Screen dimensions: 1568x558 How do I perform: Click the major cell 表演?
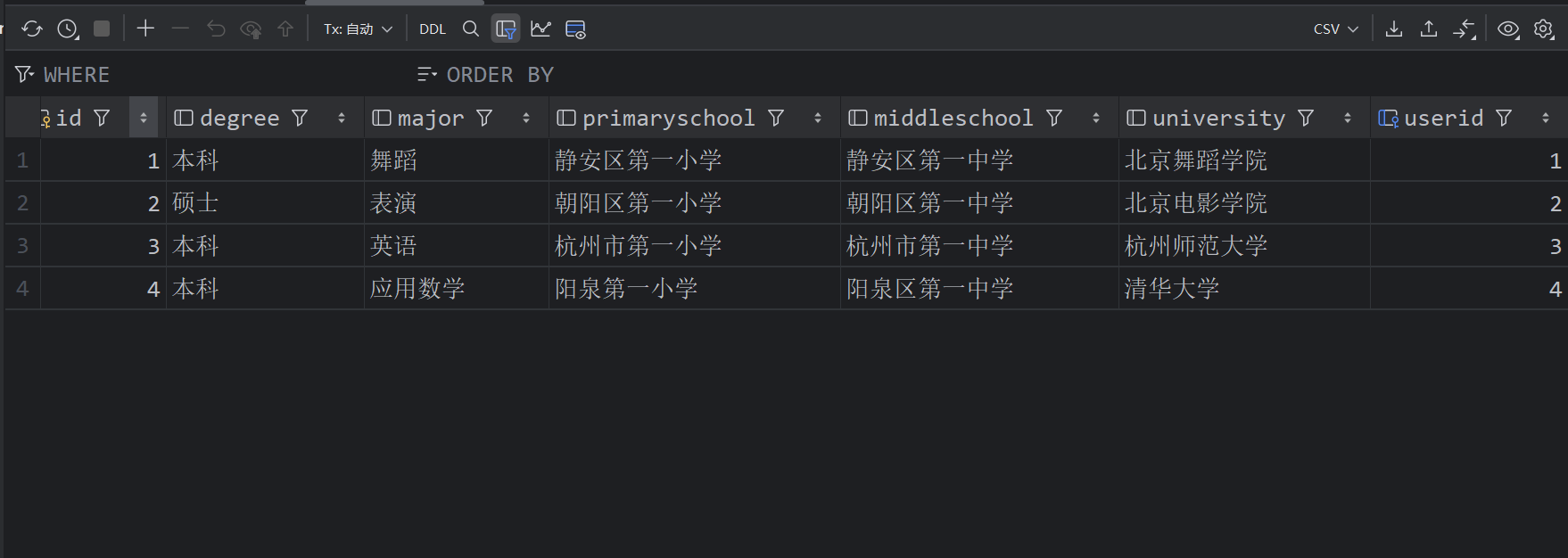point(457,203)
